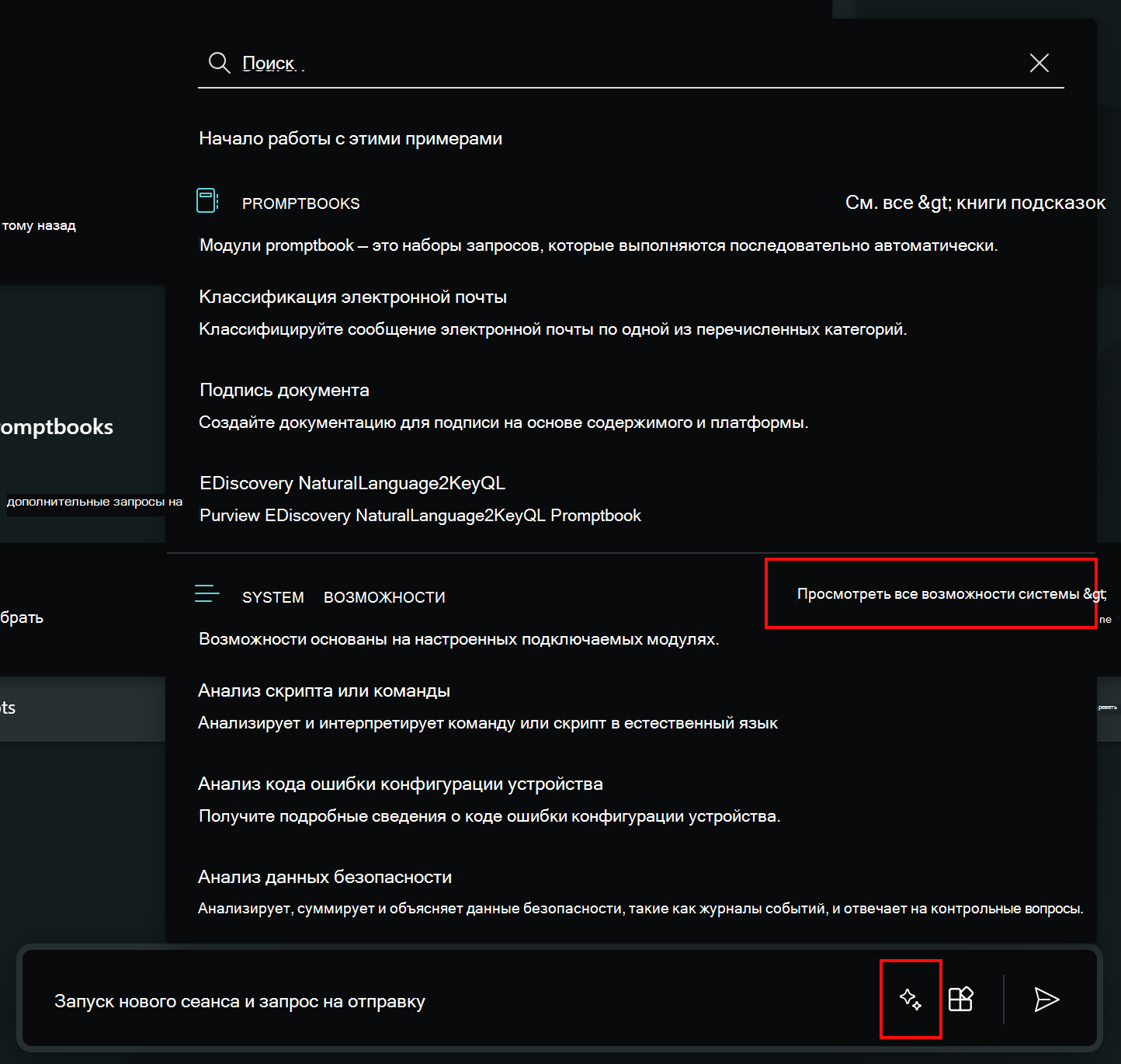Viewport: 1121px width, 1064px height.
Task: Select 'Классификация электронной почты' promptbook
Action: click(352, 297)
